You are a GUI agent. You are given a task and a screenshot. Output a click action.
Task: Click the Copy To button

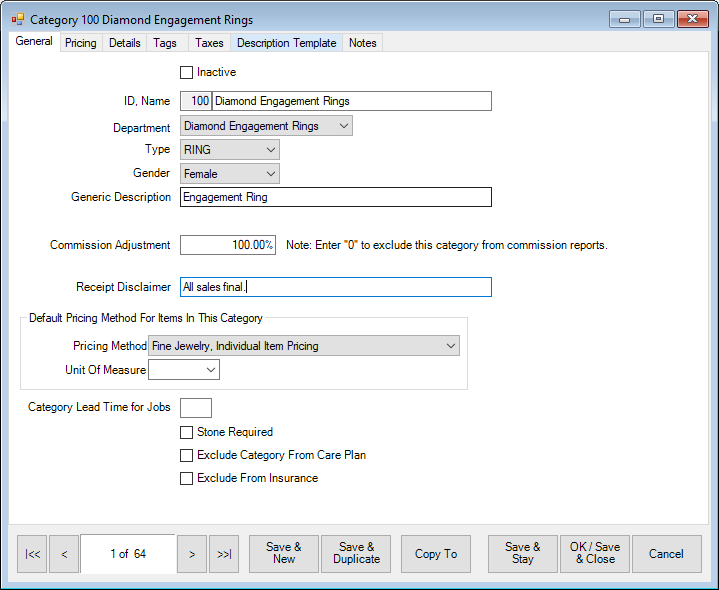pos(435,554)
